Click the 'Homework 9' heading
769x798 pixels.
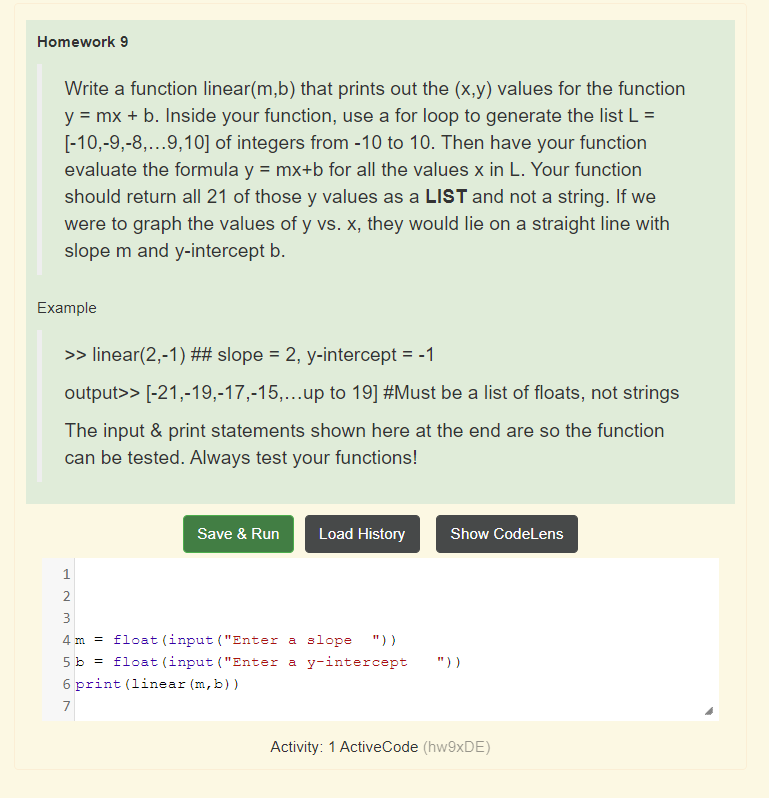82,42
